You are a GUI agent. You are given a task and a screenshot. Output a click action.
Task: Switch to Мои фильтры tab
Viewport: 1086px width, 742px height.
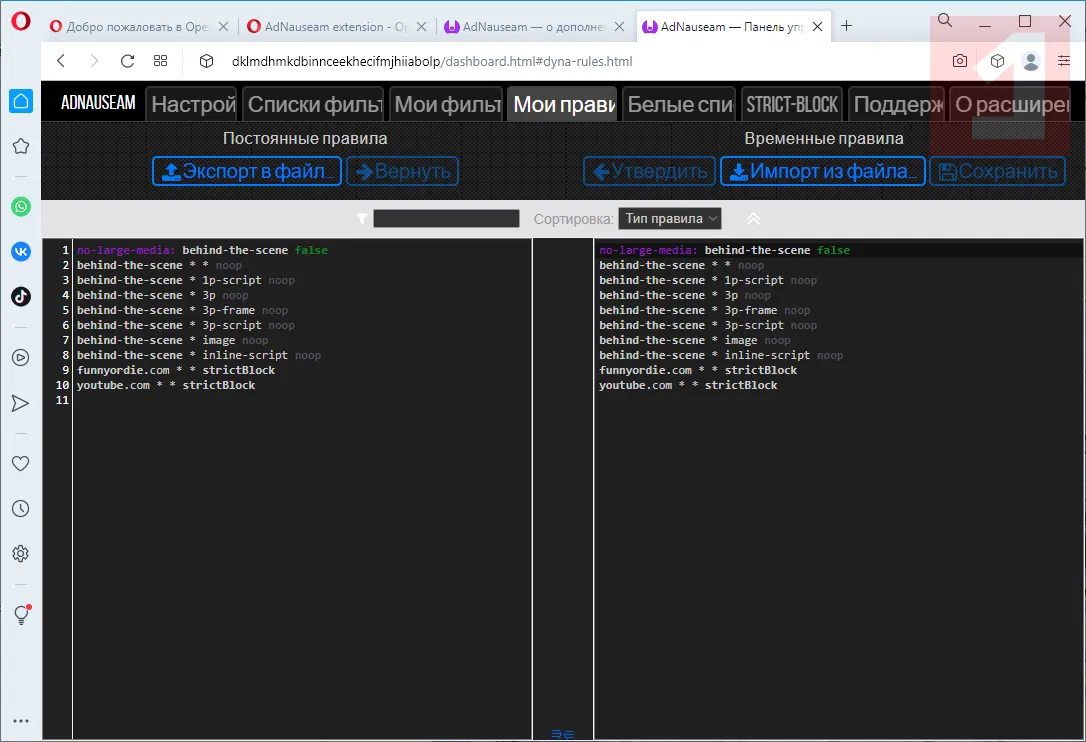pyautogui.click(x=446, y=104)
